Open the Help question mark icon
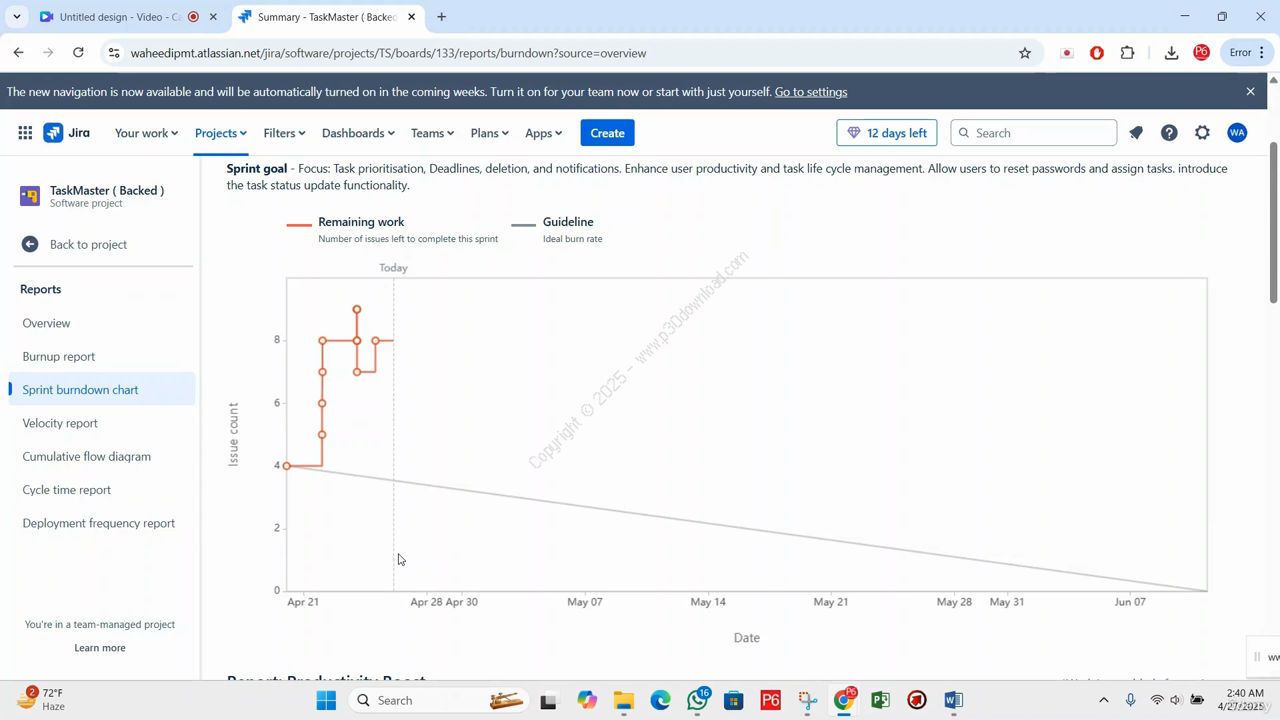This screenshot has height=720, width=1280. [x=1169, y=133]
